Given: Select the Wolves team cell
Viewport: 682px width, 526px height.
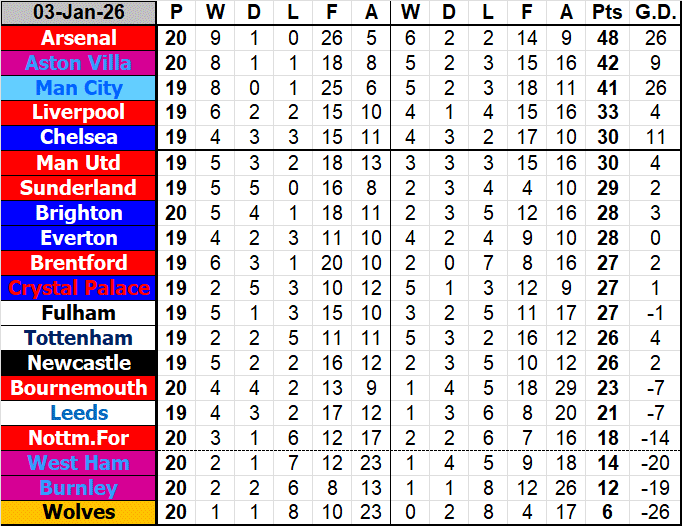Looking at the screenshot, I should [79, 513].
